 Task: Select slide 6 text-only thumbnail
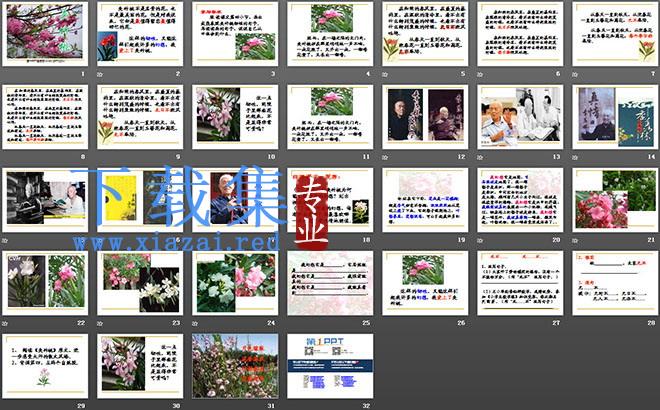tap(520, 34)
